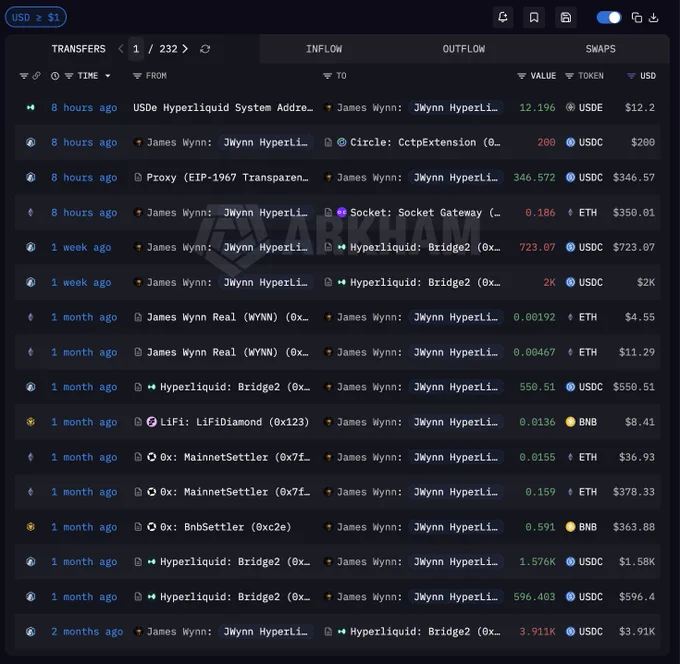The image size is (680, 664).
Task: Click the bookmark icon
Action: (534, 17)
